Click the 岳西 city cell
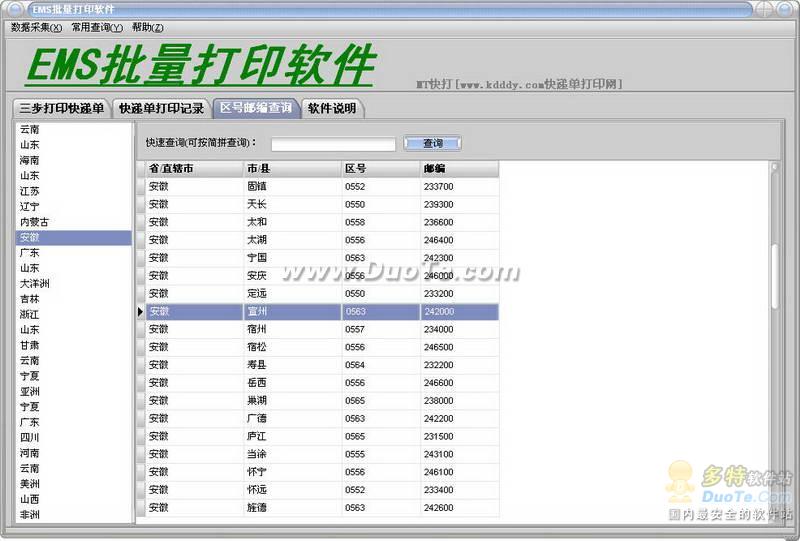800x541 pixels. click(x=292, y=383)
